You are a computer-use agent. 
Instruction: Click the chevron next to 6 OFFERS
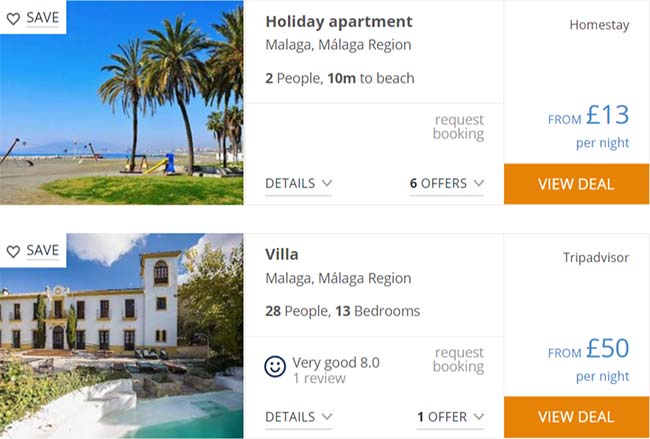tap(479, 183)
